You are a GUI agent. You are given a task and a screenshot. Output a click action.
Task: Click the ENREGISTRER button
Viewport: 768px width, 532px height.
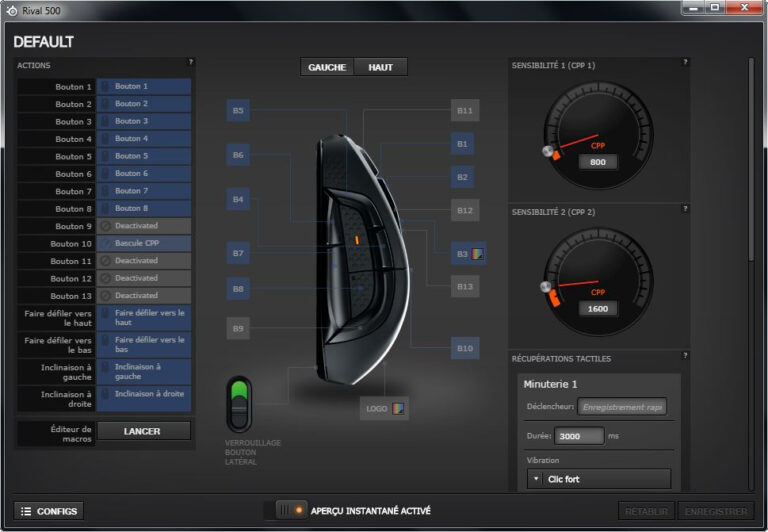coord(716,511)
